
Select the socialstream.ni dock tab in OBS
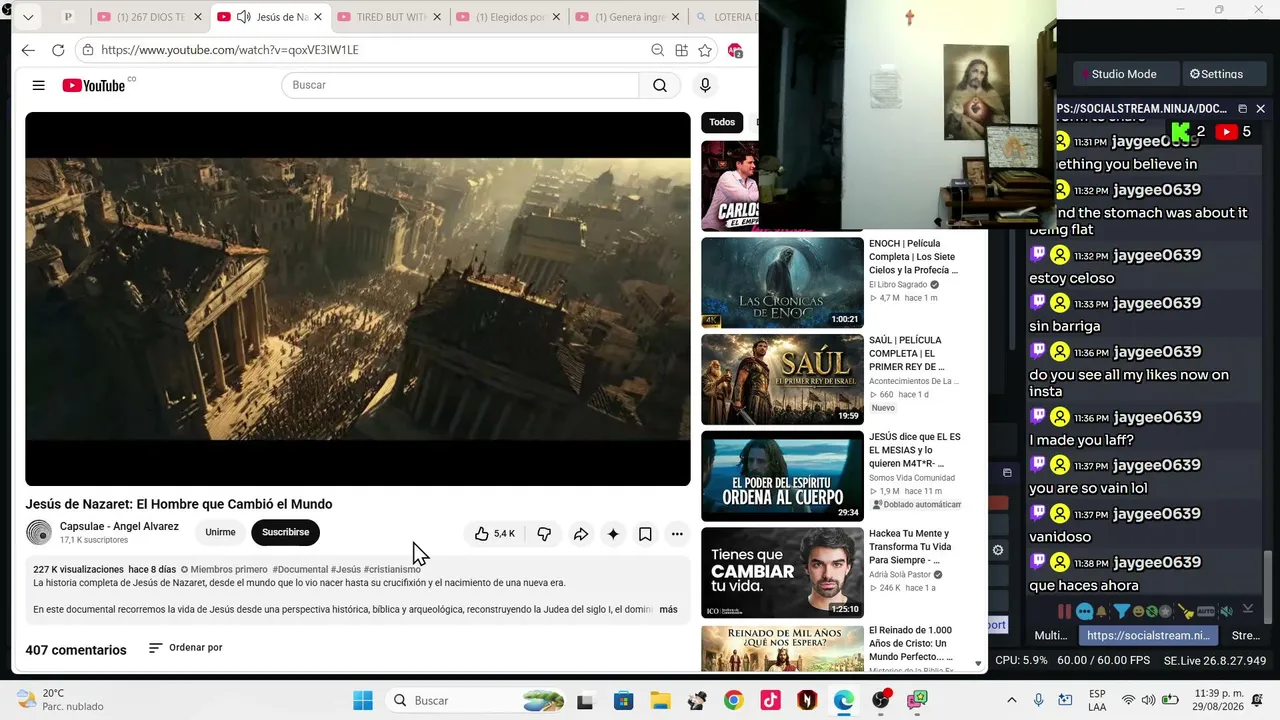pos(1148,635)
